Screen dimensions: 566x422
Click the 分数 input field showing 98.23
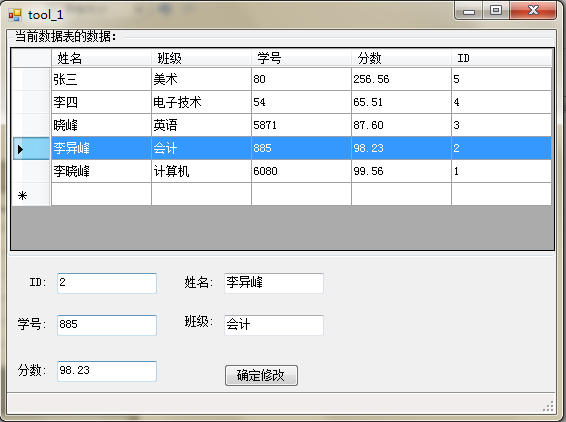(107, 371)
